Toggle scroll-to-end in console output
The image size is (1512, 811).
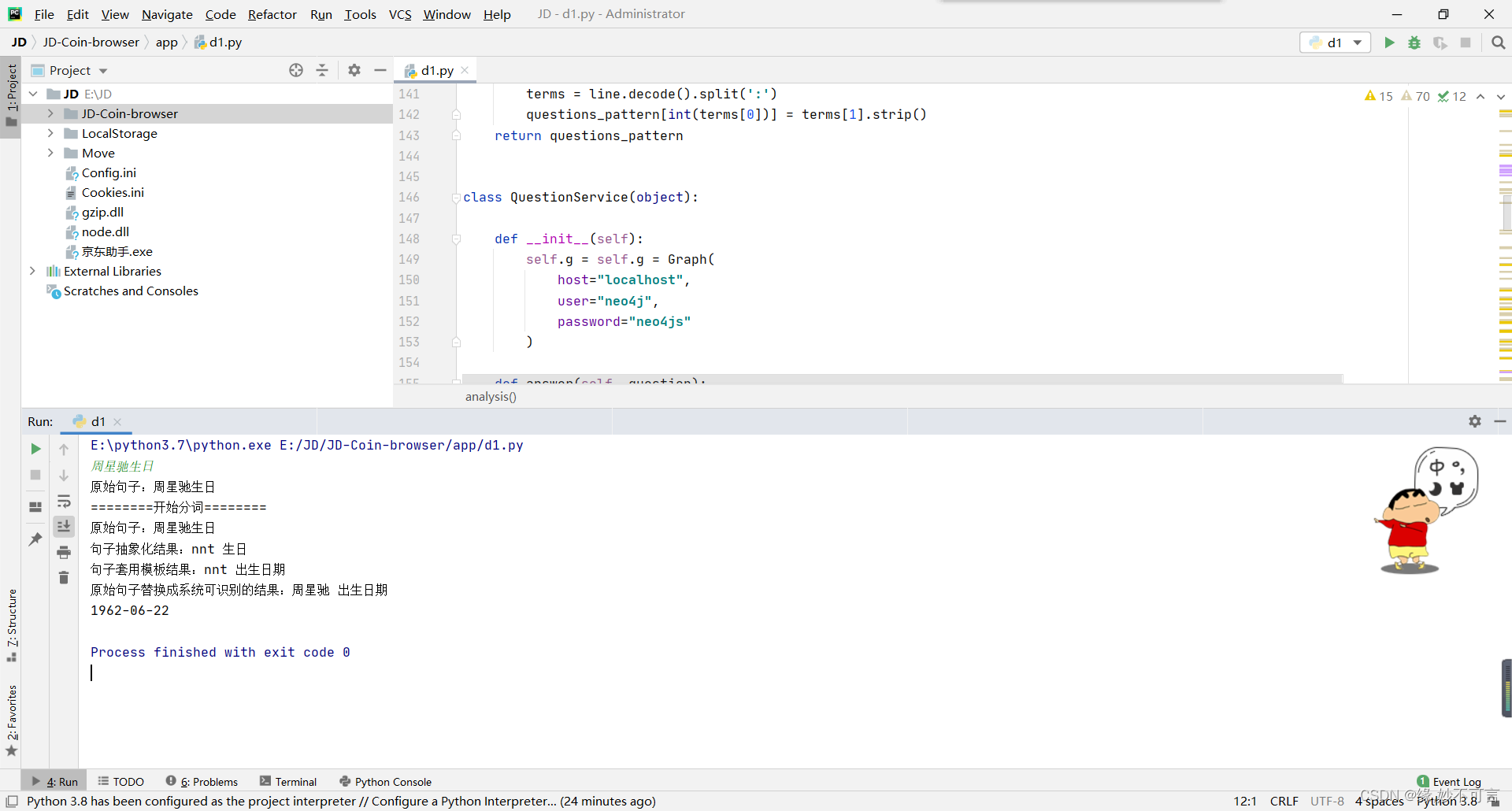[x=64, y=526]
